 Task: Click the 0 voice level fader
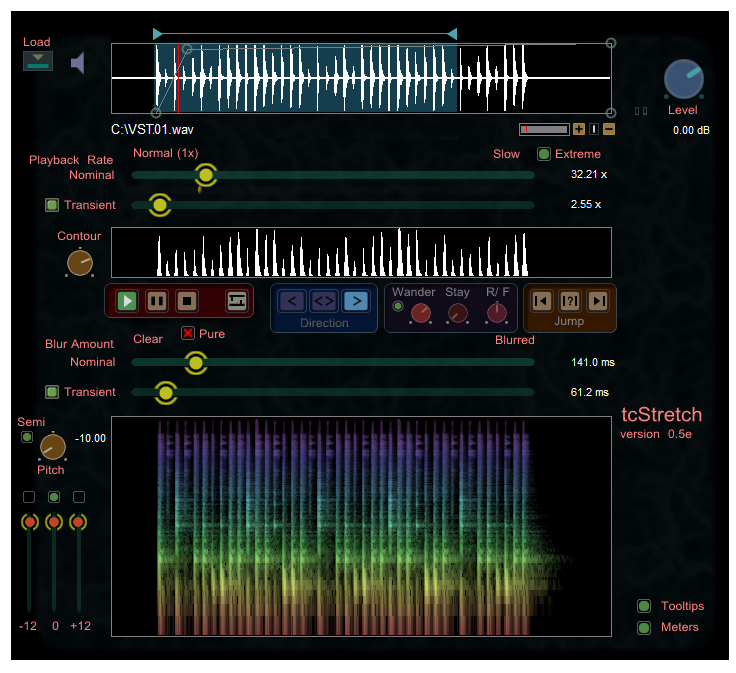click(x=54, y=522)
